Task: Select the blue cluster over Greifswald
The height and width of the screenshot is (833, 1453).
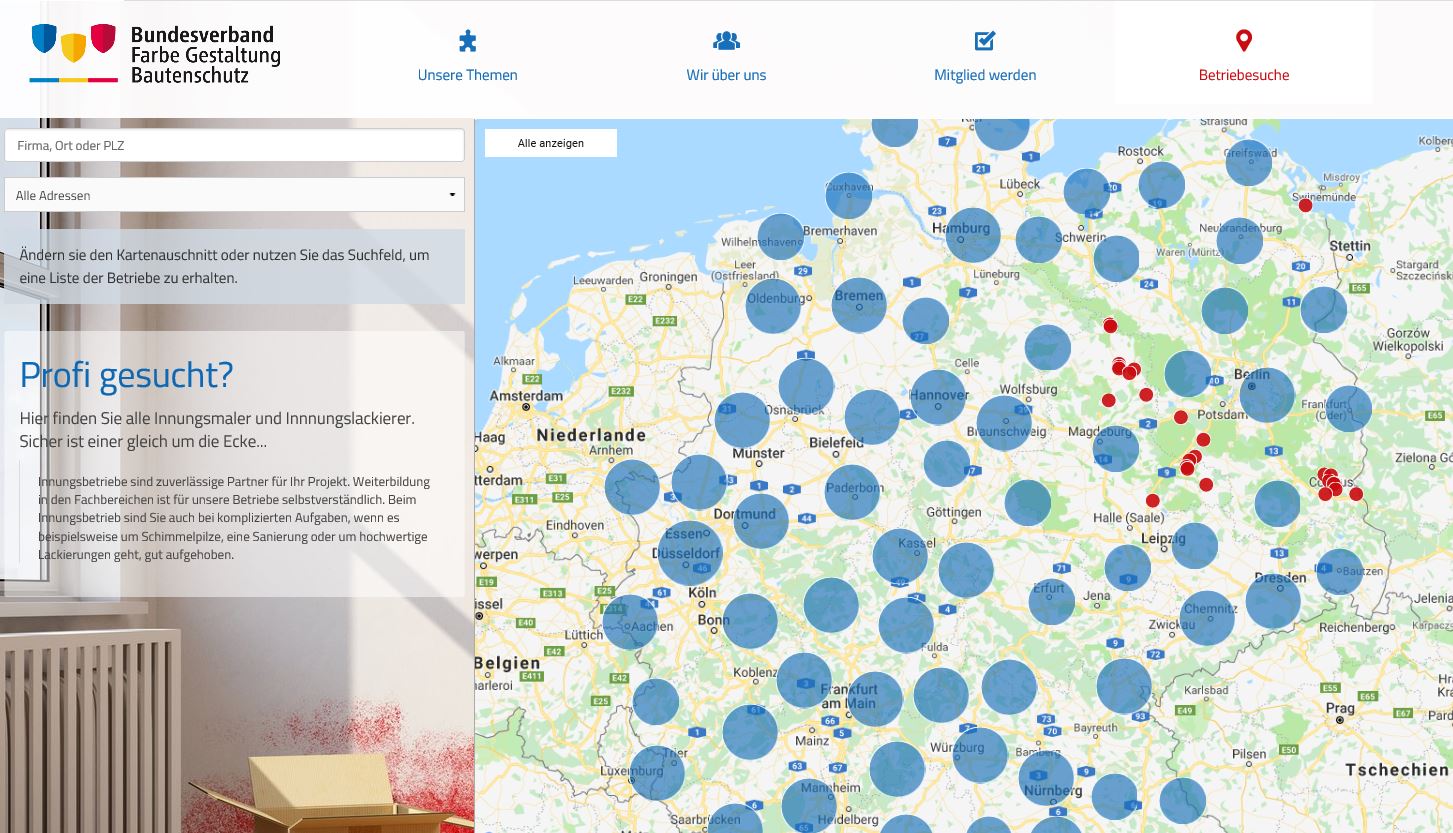Action: click(x=1249, y=162)
